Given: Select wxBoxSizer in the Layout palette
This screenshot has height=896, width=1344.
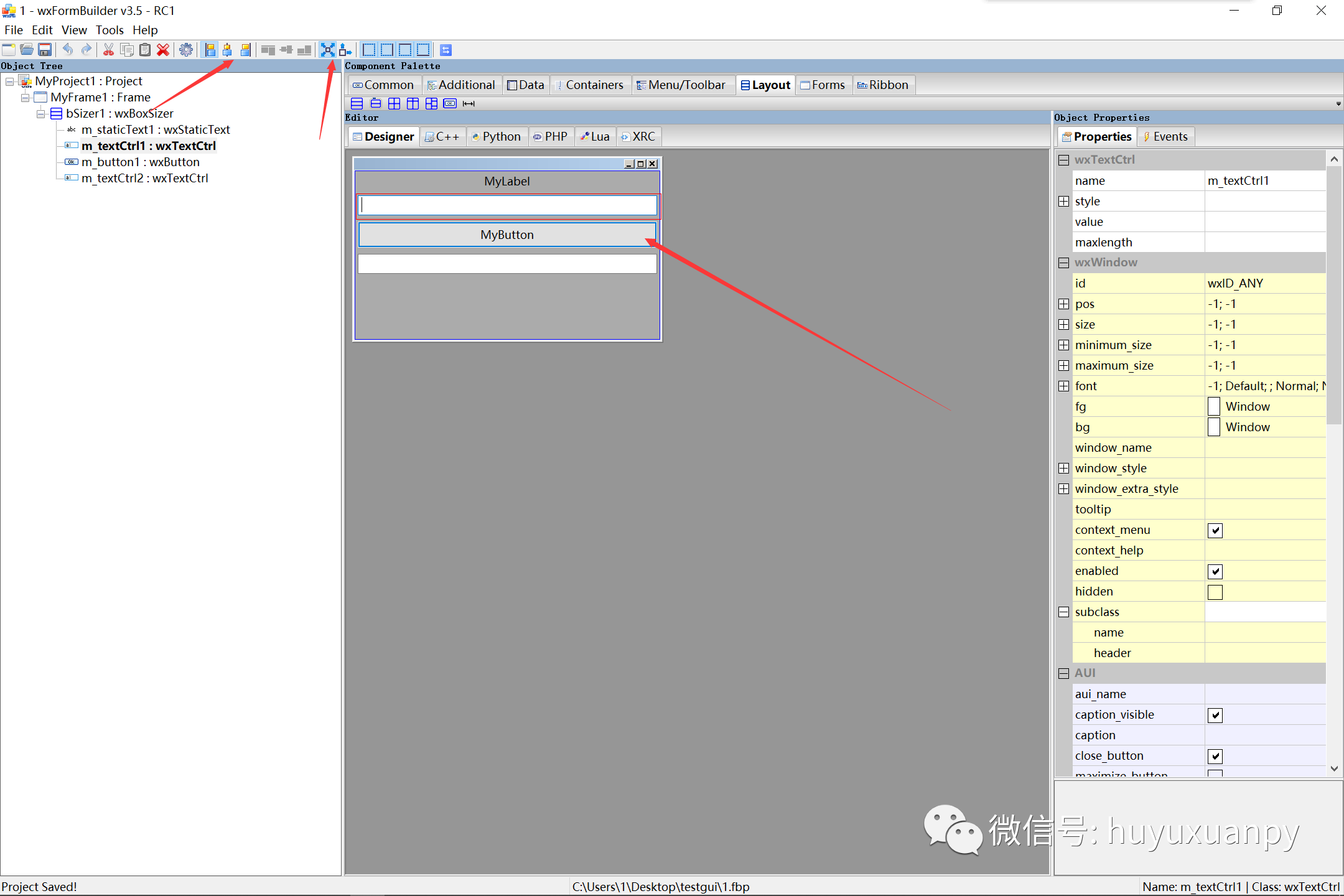Looking at the screenshot, I should (357, 103).
